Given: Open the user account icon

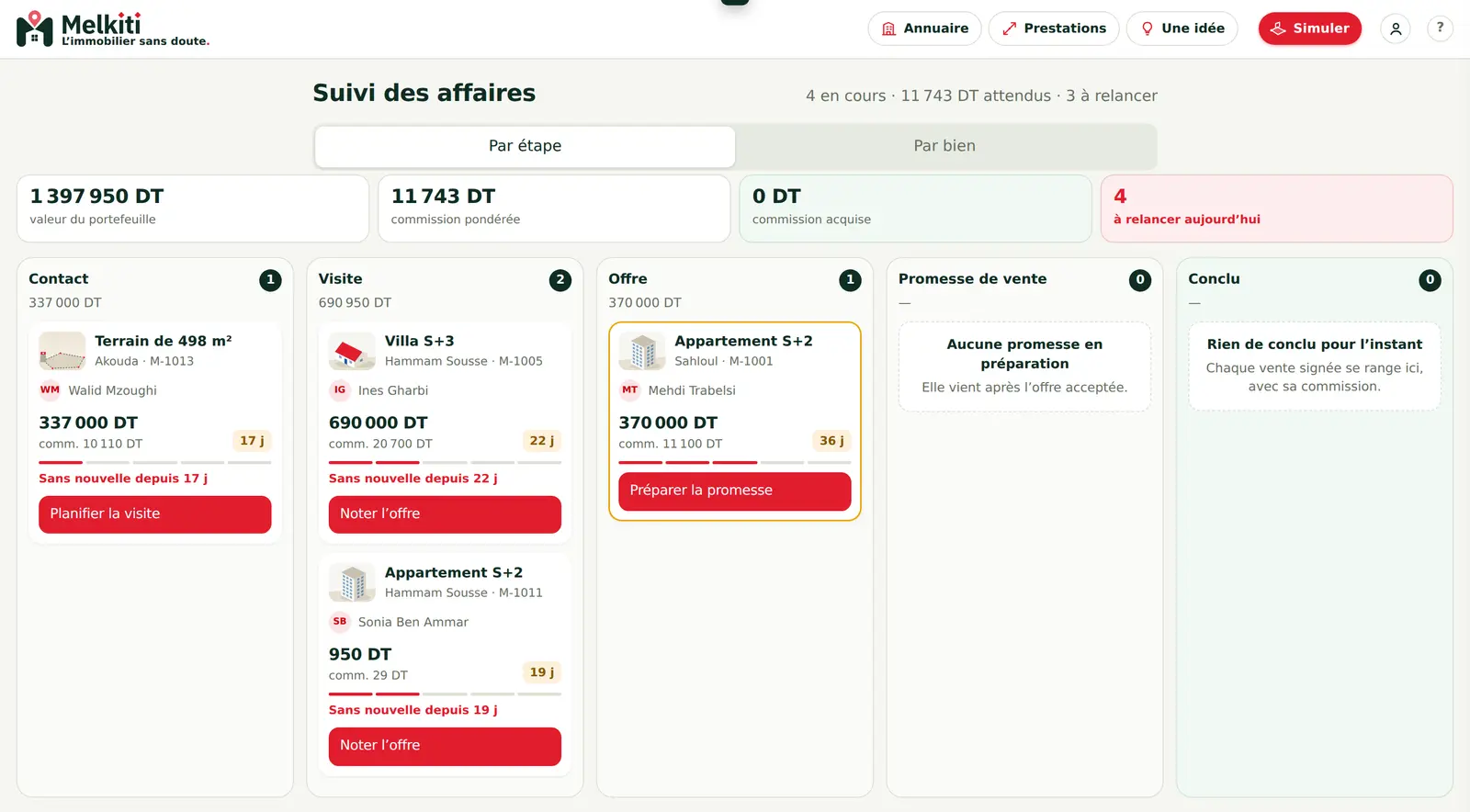Looking at the screenshot, I should (x=1395, y=28).
